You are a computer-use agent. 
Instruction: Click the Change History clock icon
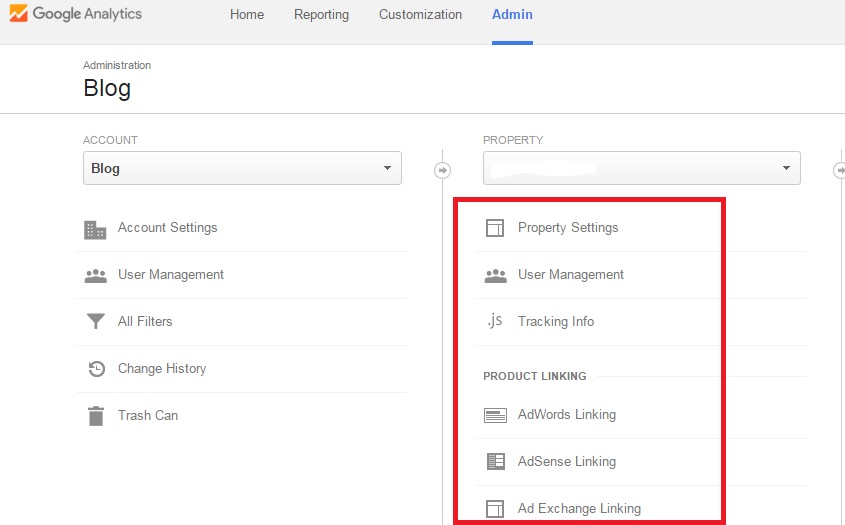pyautogui.click(x=95, y=369)
